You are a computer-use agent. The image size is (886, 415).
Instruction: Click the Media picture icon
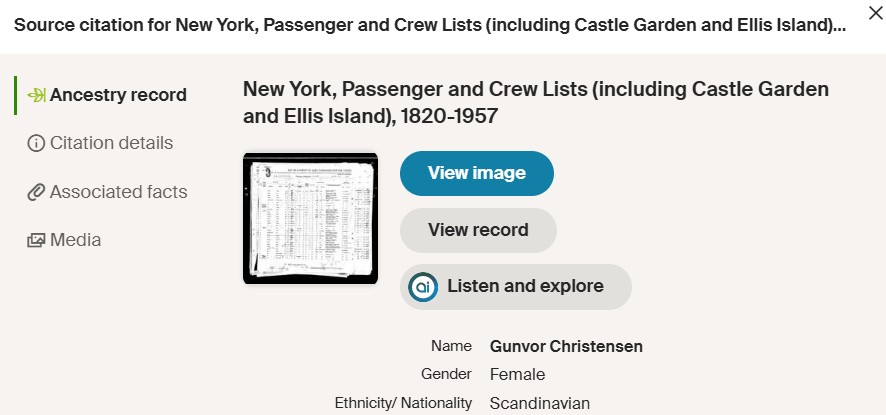[36, 240]
